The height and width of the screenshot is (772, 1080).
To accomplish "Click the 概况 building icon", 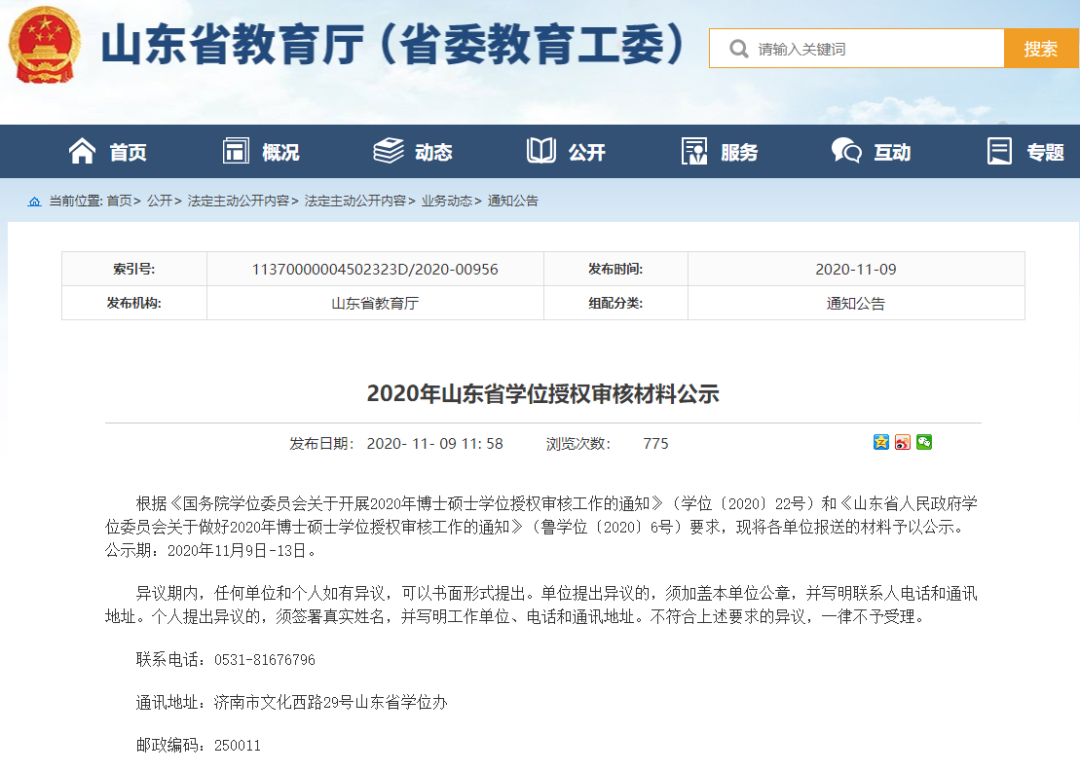I will 236,151.
